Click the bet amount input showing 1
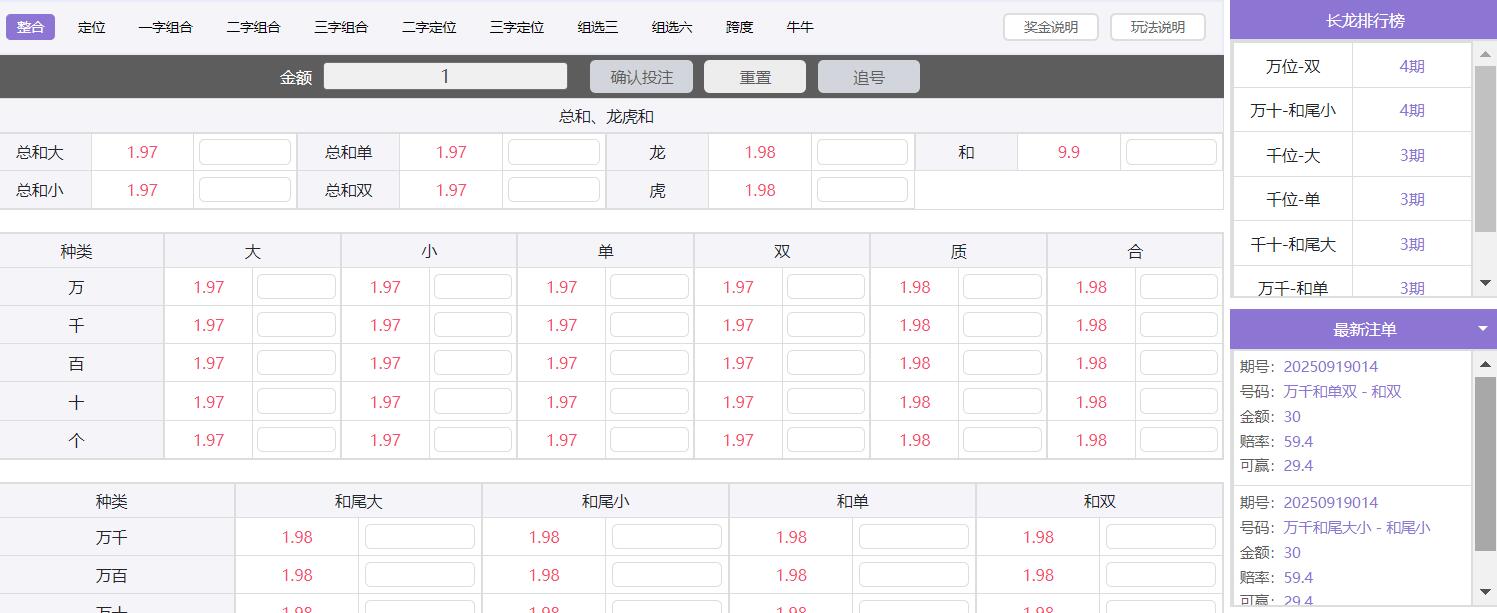 coord(445,75)
